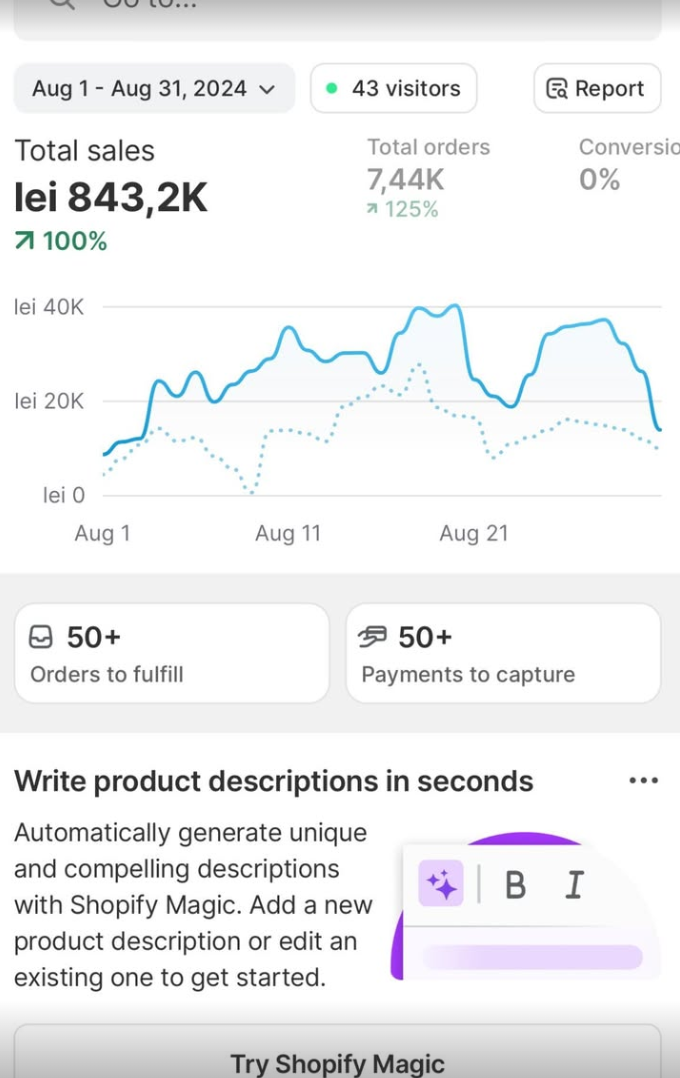Open the Aug 1 - Aug 31, 2024 date dropdown
Screen dimensions: 680x1078
coord(153,89)
